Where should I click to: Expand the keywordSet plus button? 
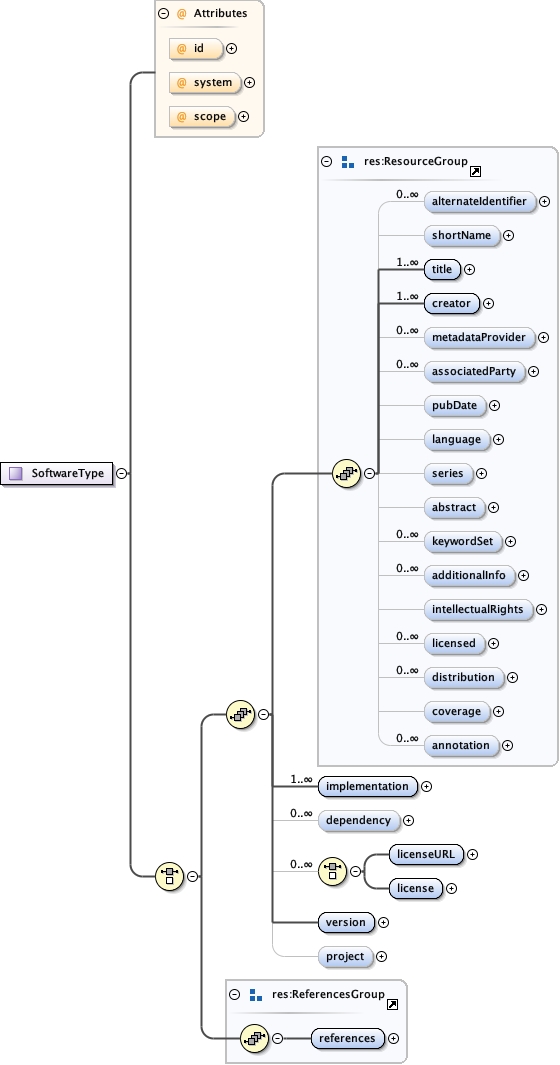click(510, 541)
